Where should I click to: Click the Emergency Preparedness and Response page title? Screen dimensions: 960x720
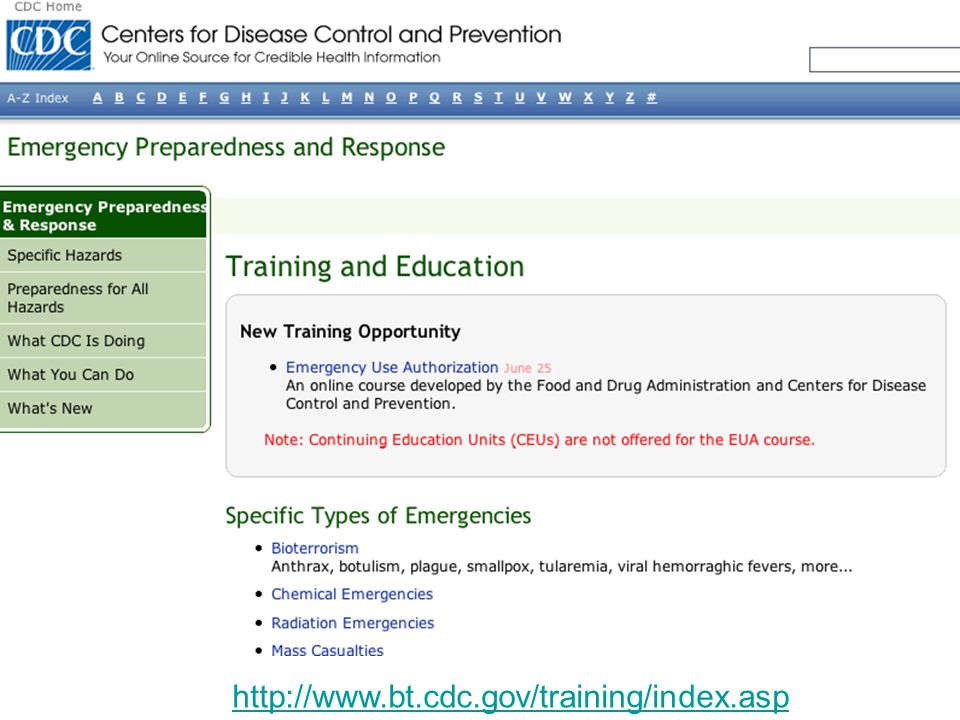226,148
